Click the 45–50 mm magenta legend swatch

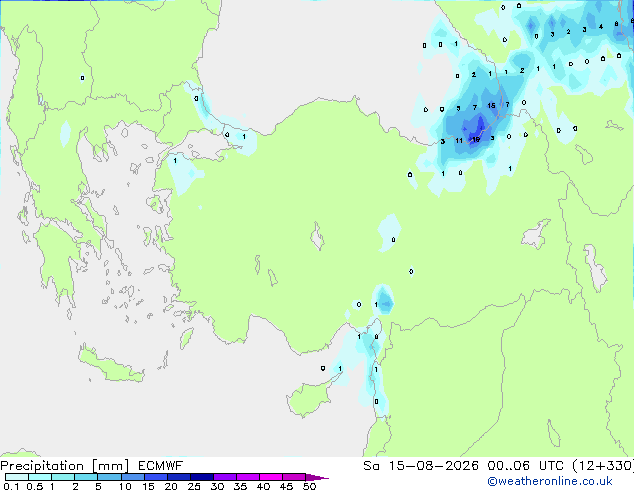point(294,477)
